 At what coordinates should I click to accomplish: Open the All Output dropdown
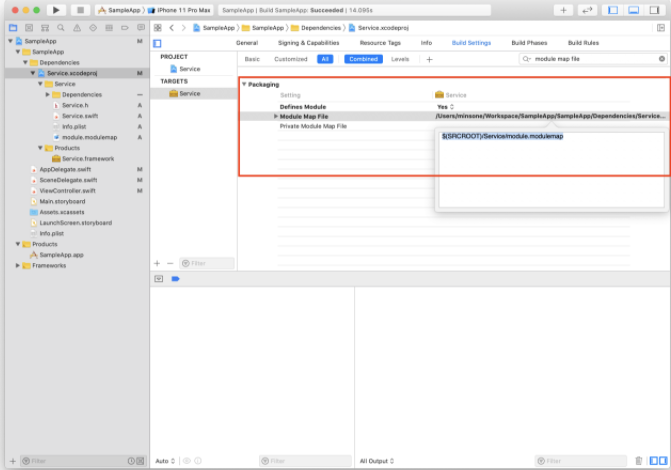(x=377, y=461)
